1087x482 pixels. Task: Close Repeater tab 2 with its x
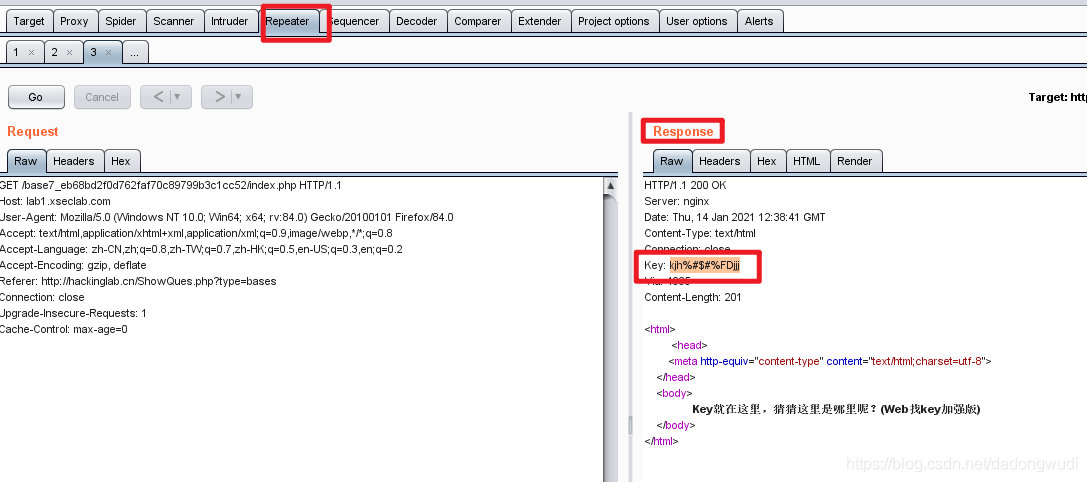[69, 53]
